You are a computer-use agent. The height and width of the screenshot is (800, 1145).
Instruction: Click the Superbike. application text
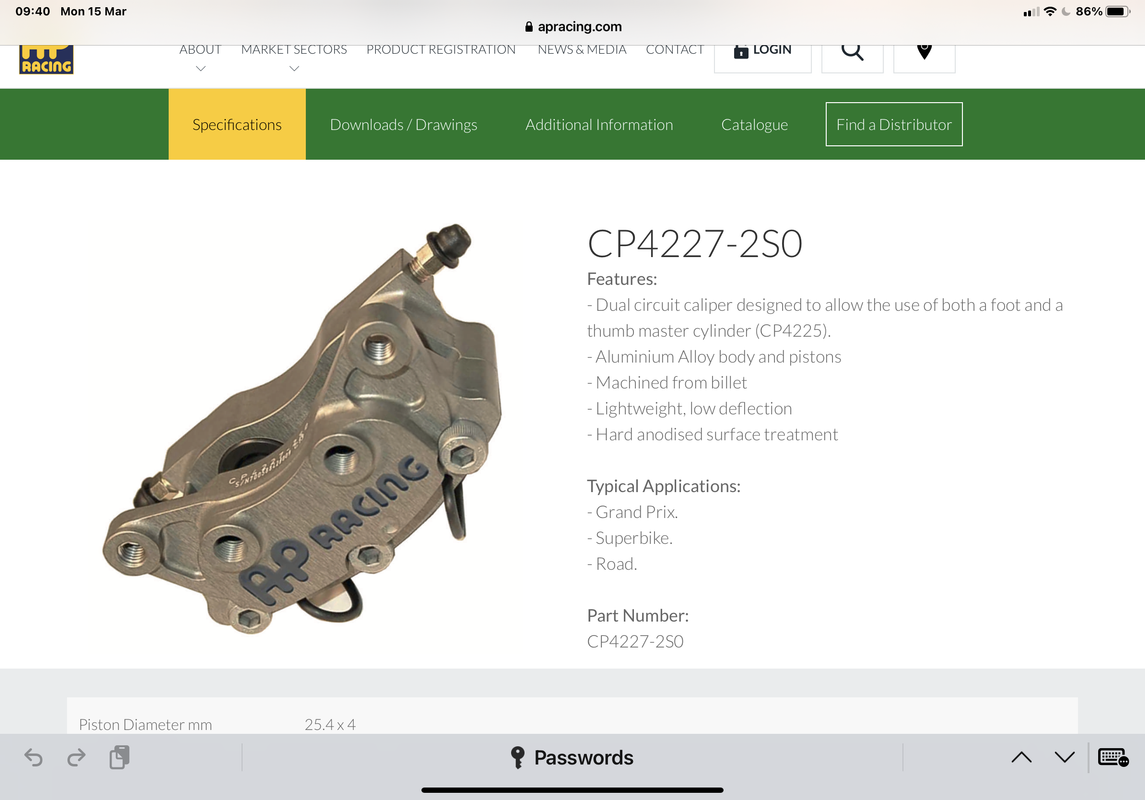click(630, 538)
